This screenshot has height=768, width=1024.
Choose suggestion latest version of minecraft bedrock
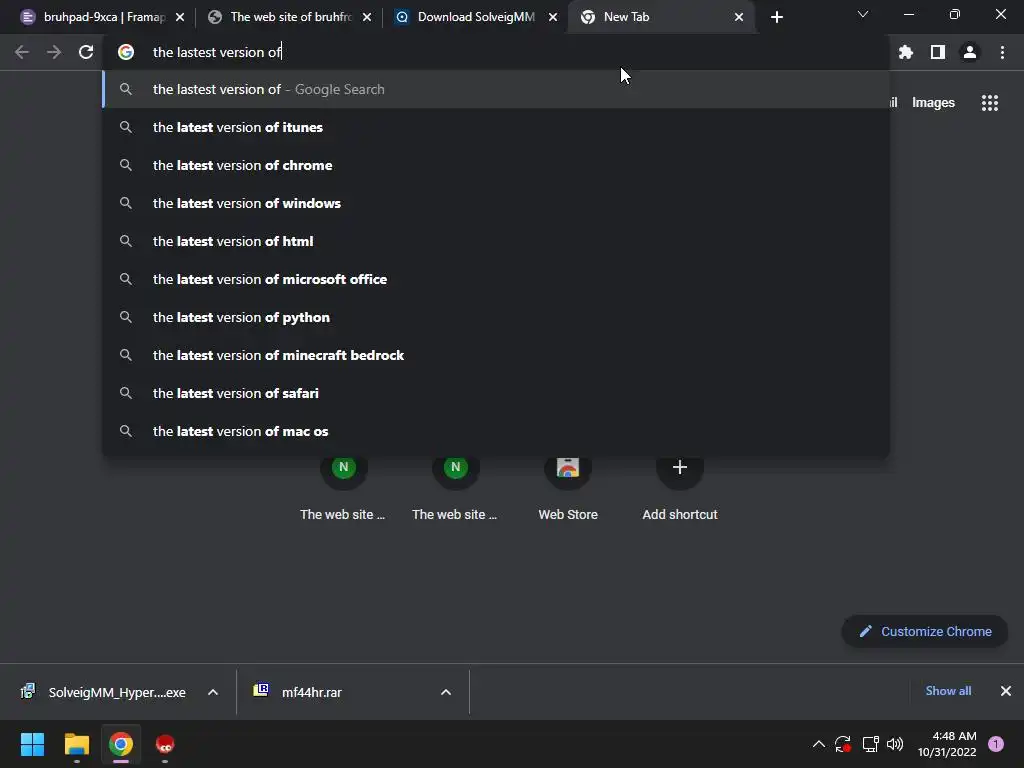(x=496, y=355)
